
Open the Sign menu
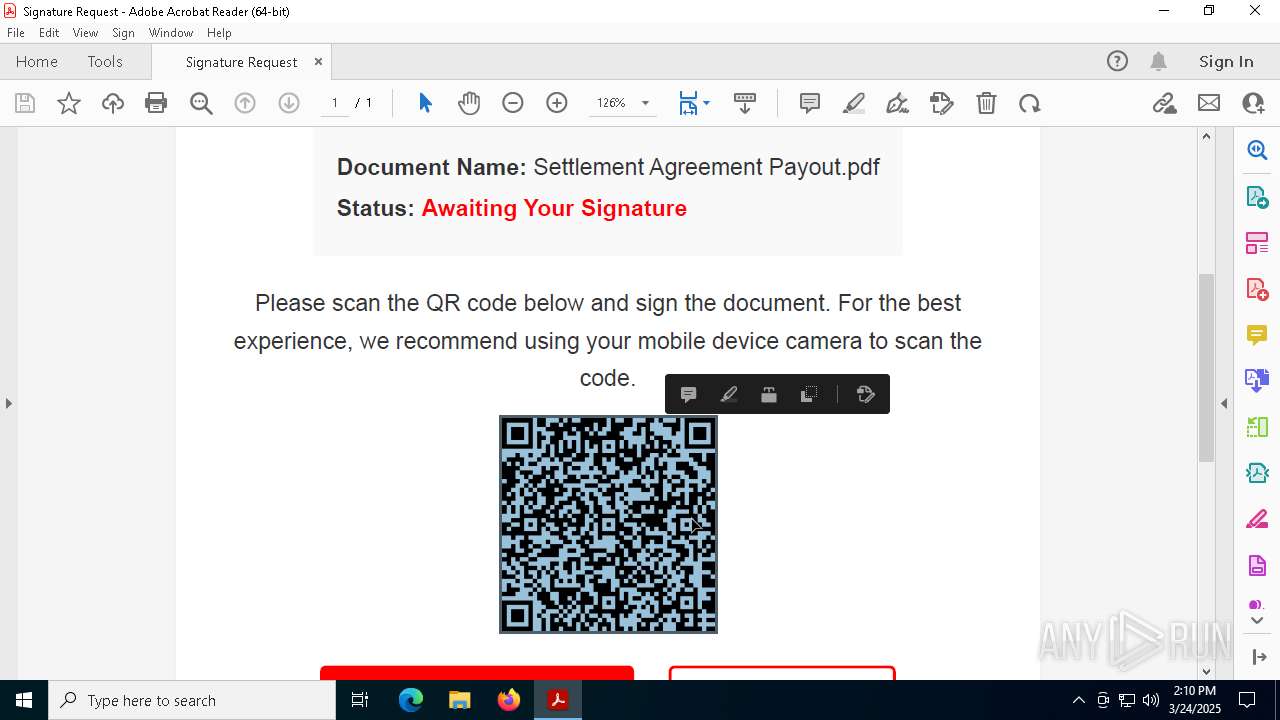(x=123, y=33)
